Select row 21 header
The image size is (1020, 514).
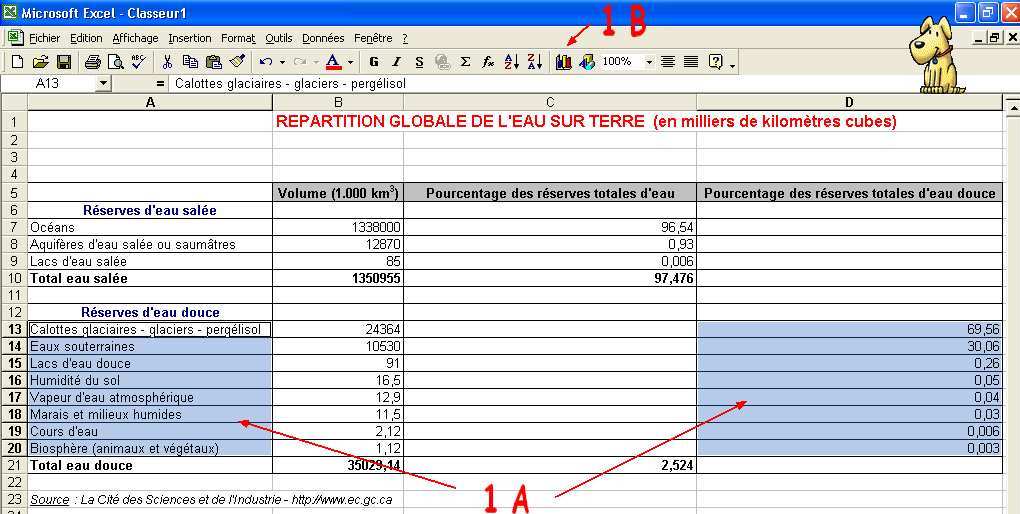click(14, 465)
